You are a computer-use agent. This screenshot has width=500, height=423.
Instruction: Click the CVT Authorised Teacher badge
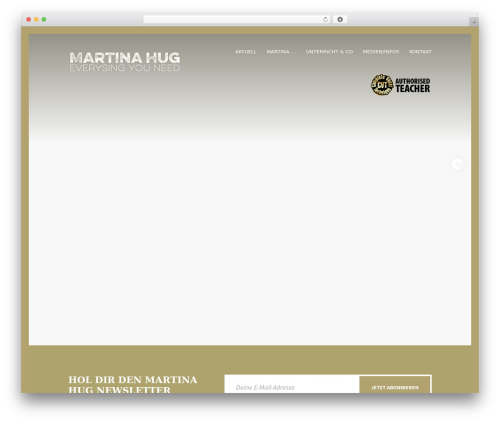pos(400,85)
